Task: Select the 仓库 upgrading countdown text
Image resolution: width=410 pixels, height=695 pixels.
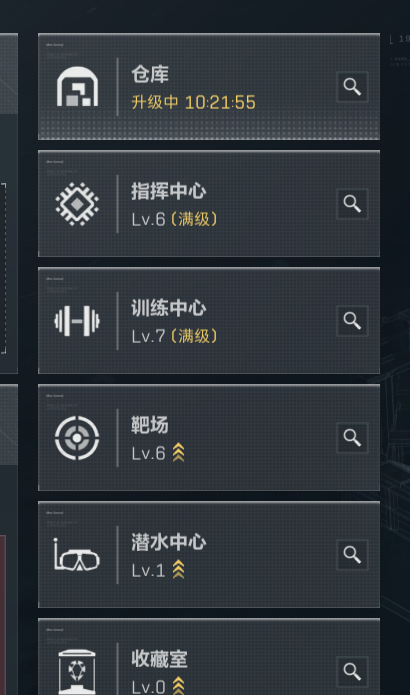Action: [193, 102]
